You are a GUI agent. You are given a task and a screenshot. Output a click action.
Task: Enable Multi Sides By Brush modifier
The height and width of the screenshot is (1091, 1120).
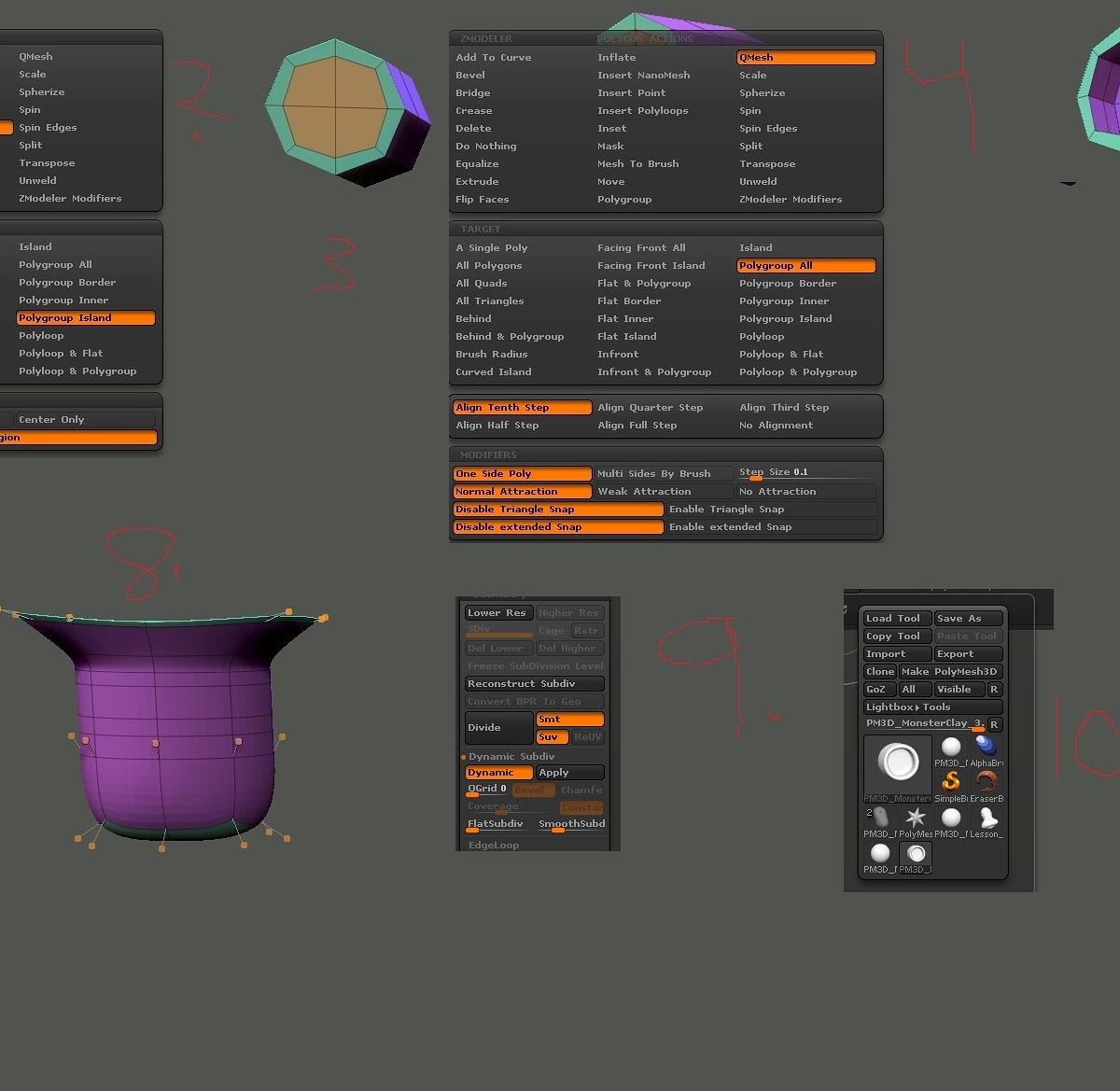click(664, 474)
